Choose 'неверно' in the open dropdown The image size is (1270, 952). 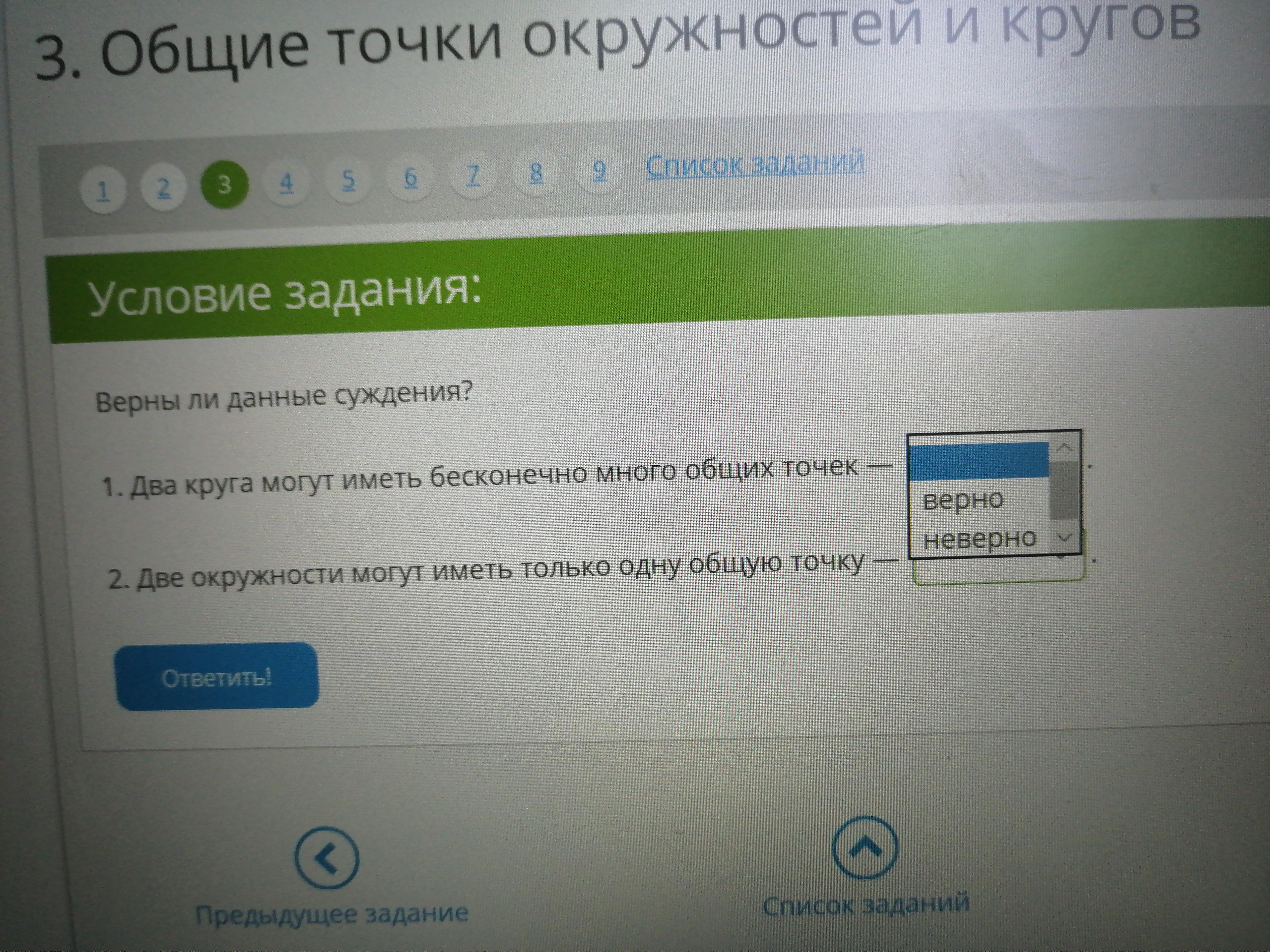tap(980, 539)
